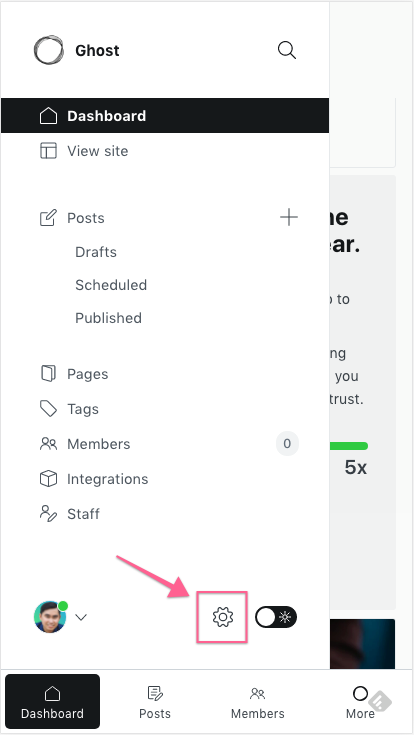Click the Integrations cube icon

(x=48, y=479)
